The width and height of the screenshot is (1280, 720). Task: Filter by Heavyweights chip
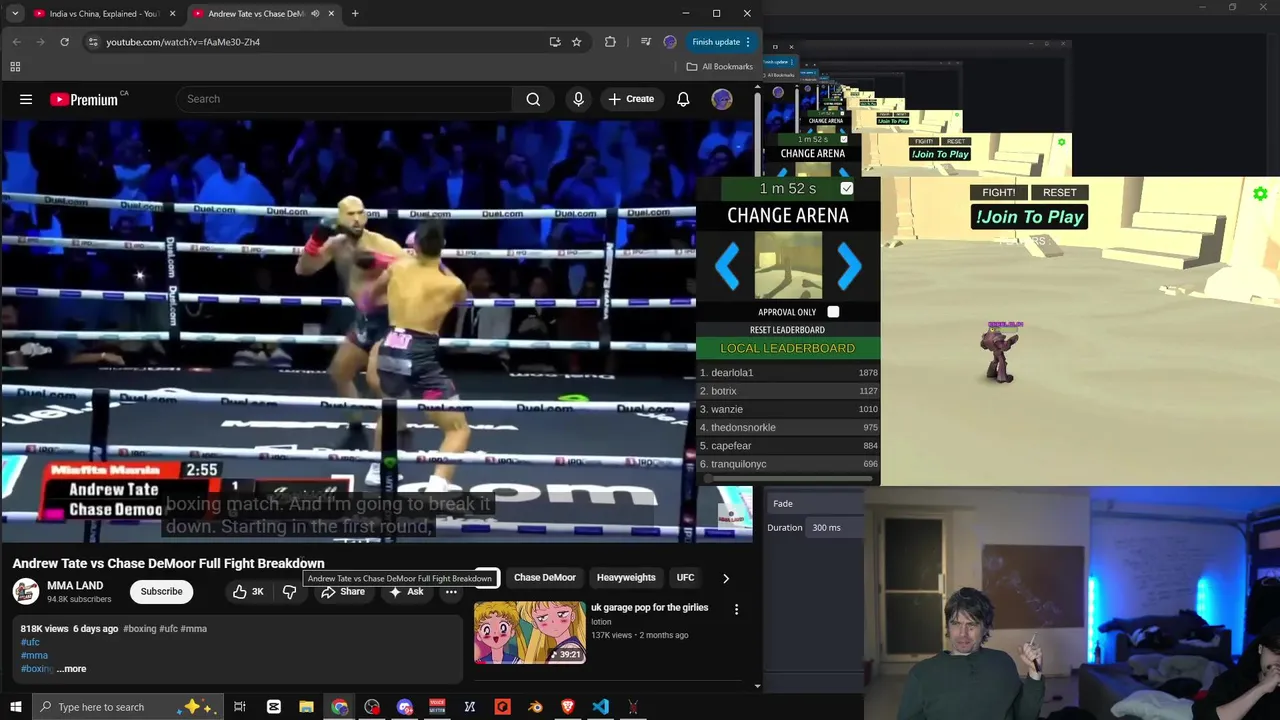[x=626, y=578]
